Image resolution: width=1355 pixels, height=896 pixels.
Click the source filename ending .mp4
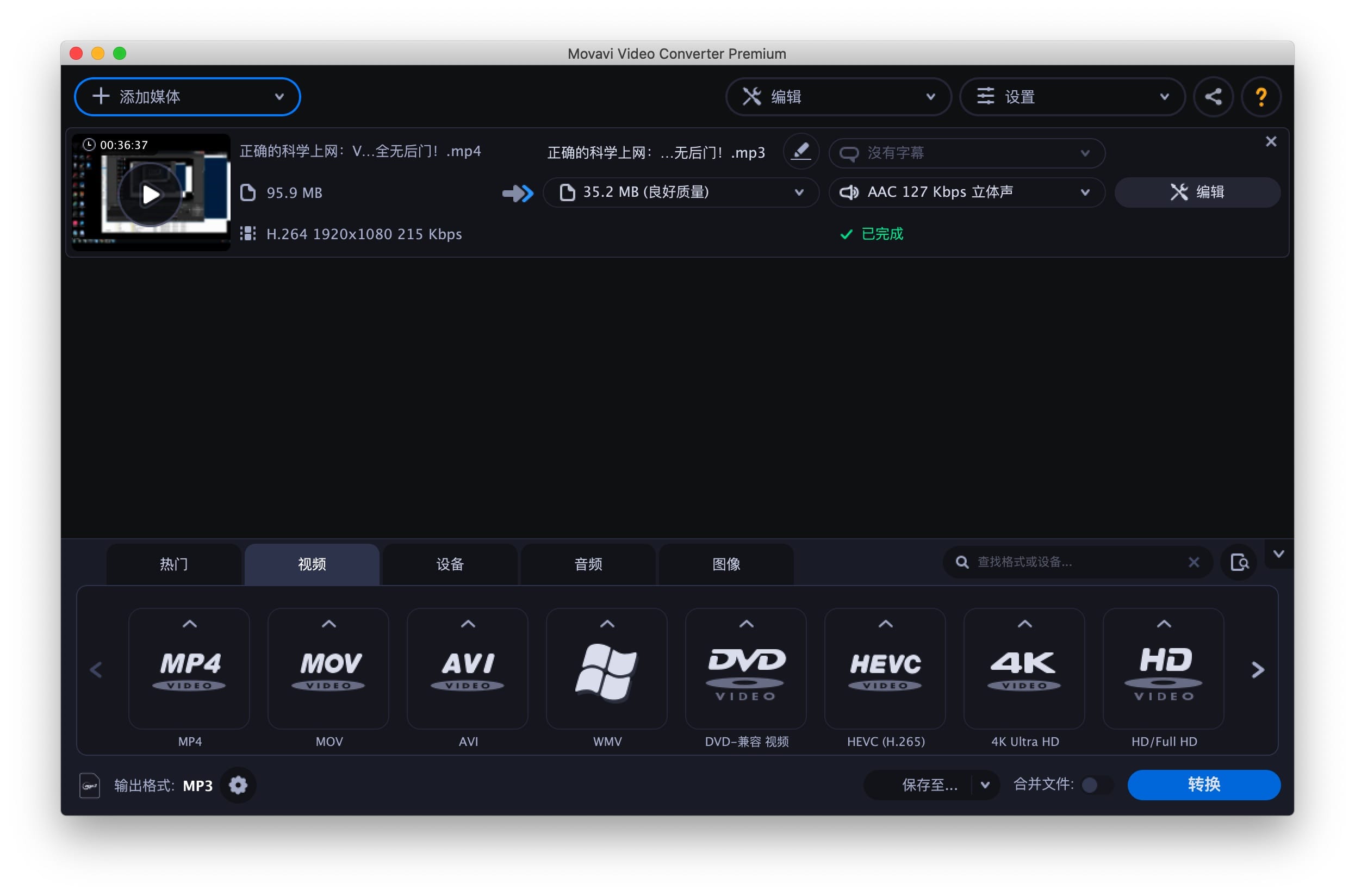(360, 152)
